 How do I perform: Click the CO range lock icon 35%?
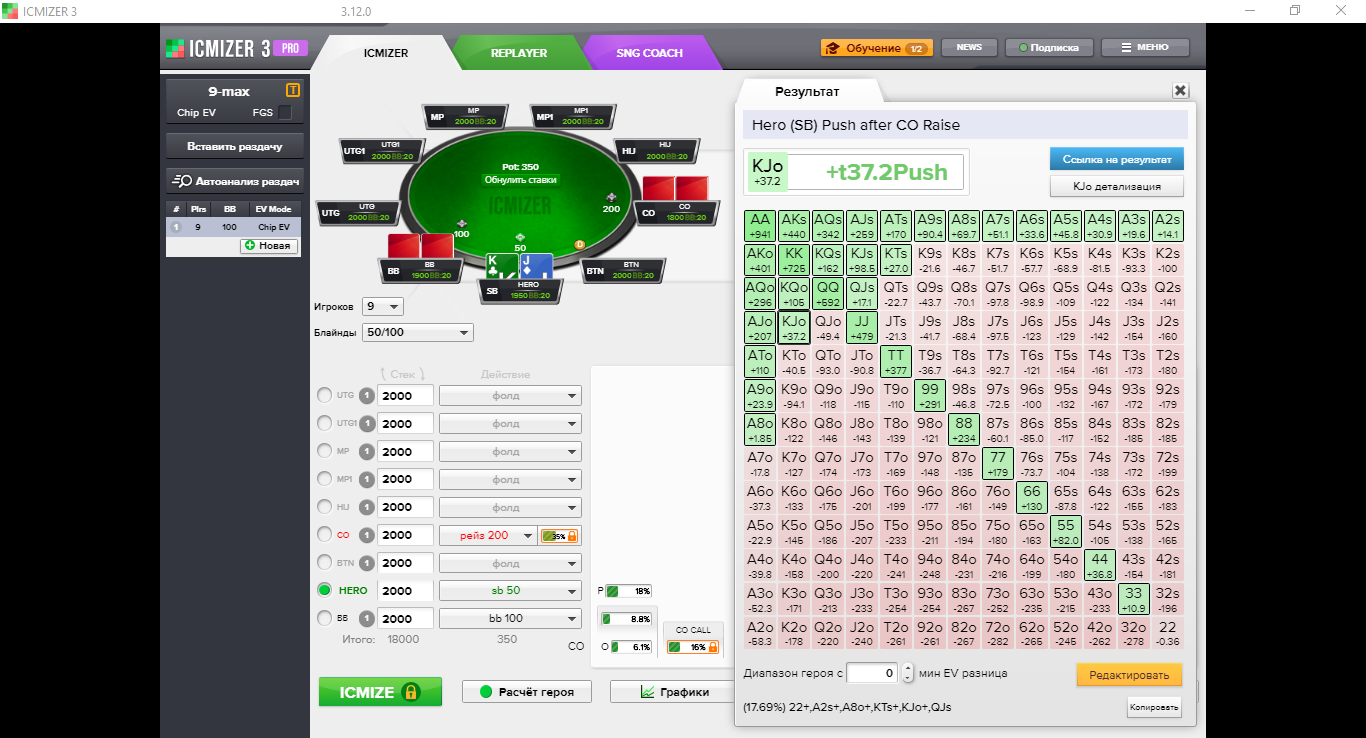(559, 536)
